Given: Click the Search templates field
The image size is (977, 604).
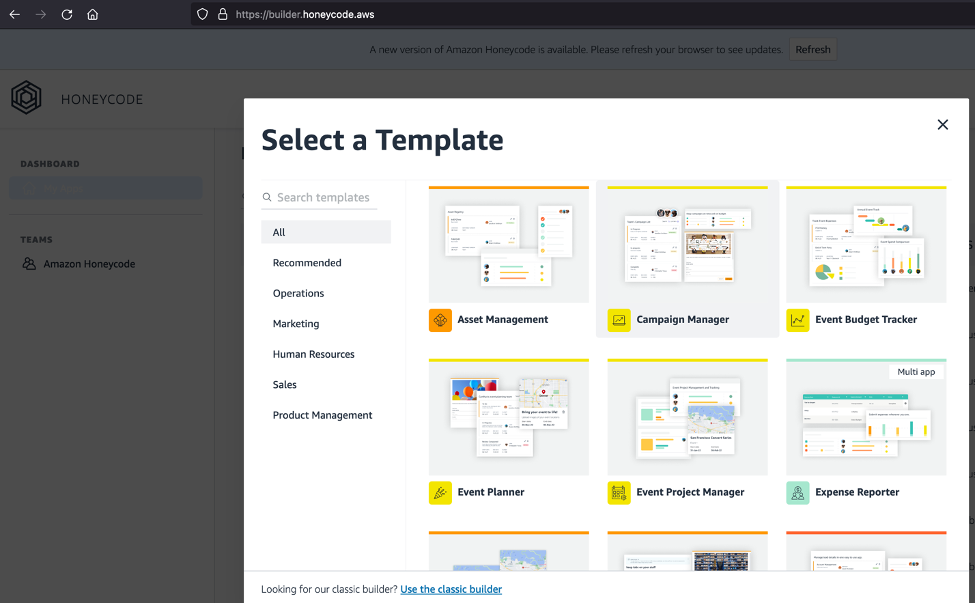Looking at the screenshot, I should [x=320, y=197].
